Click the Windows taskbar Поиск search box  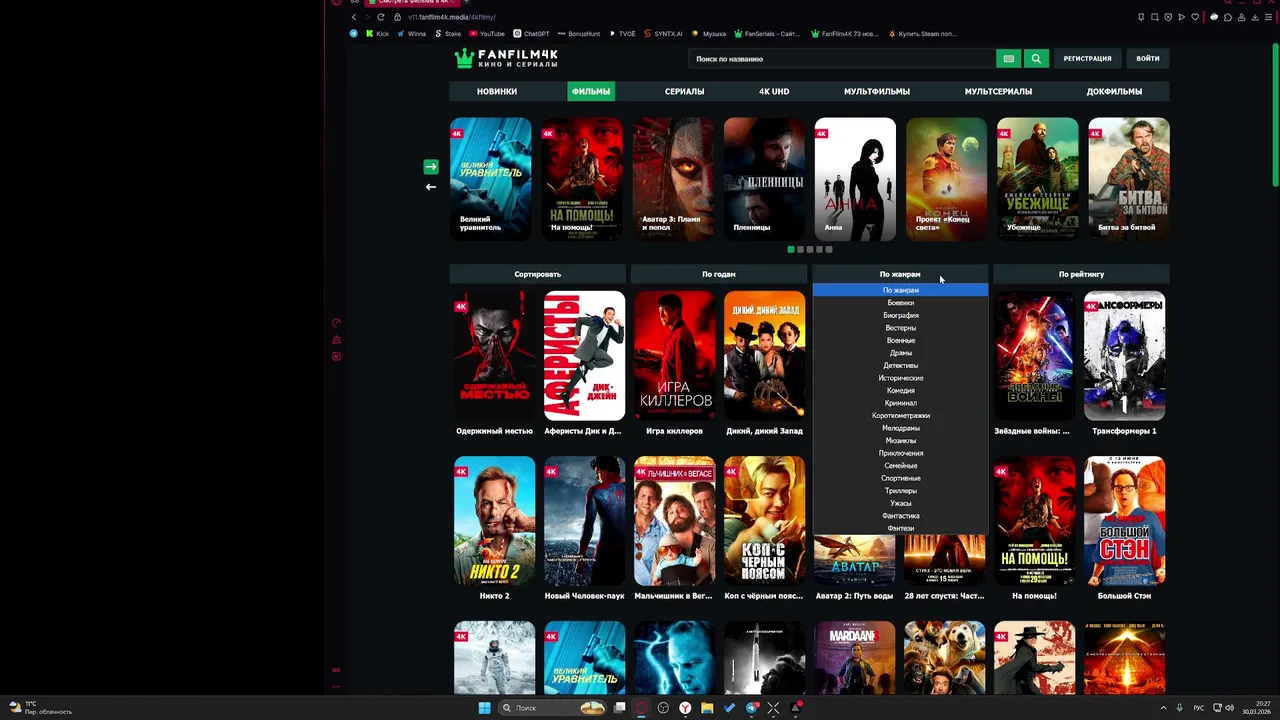tap(553, 708)
